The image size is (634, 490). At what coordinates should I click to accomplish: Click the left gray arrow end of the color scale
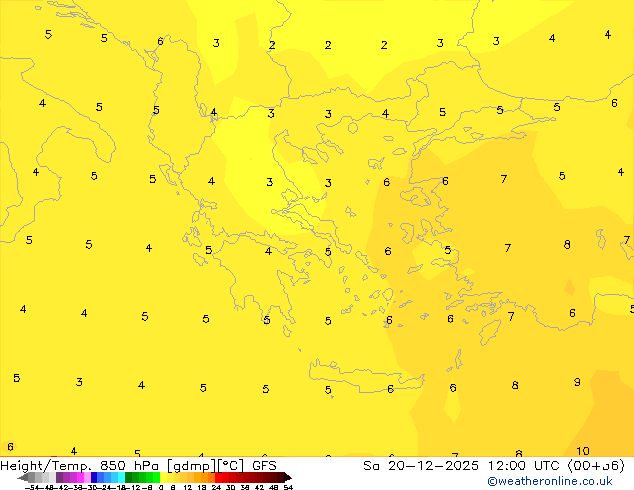(22, 477)
